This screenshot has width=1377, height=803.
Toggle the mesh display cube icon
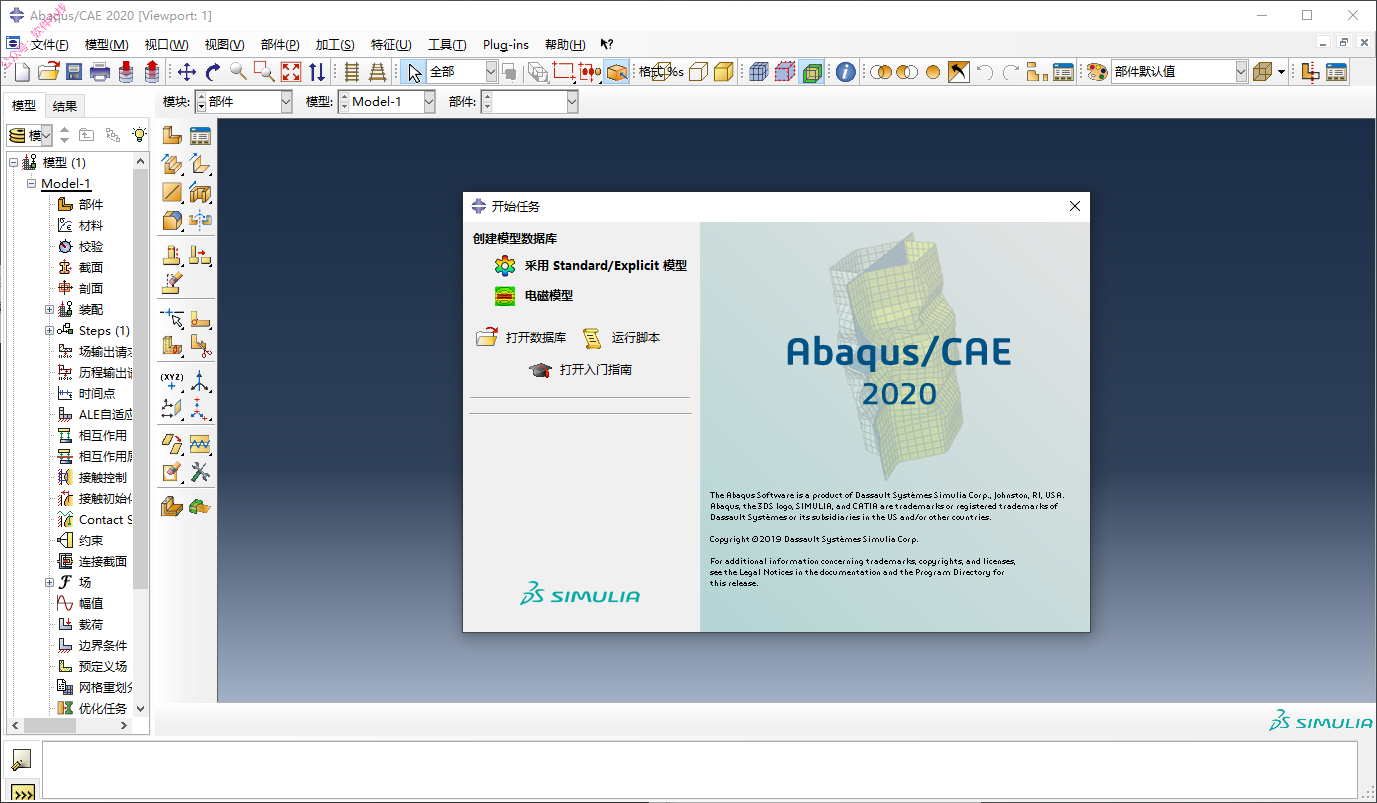[x=759, y=72]
